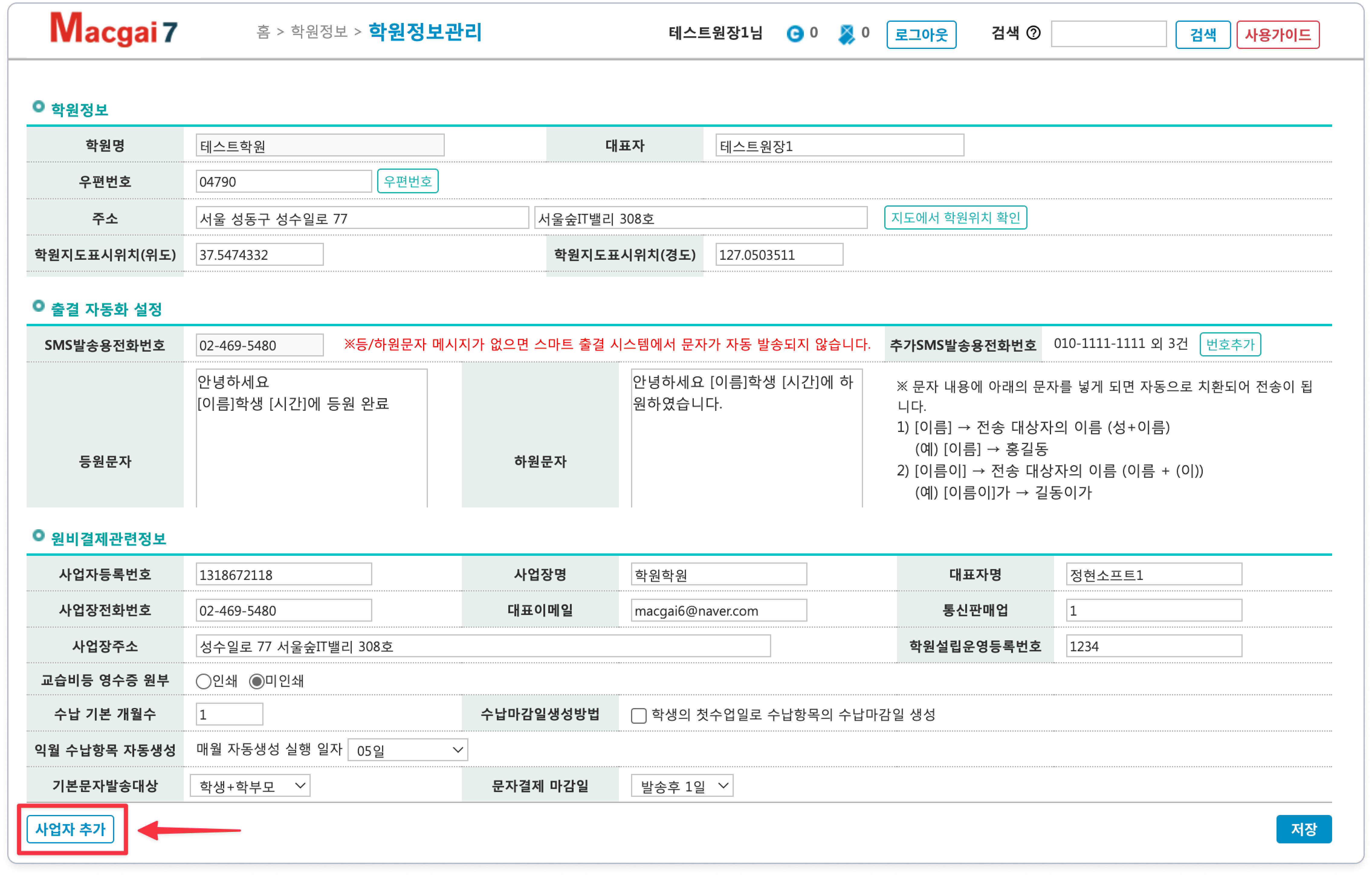
Task: Click the 학원정보 section bullet icon
Action: [x=38, y=107]
